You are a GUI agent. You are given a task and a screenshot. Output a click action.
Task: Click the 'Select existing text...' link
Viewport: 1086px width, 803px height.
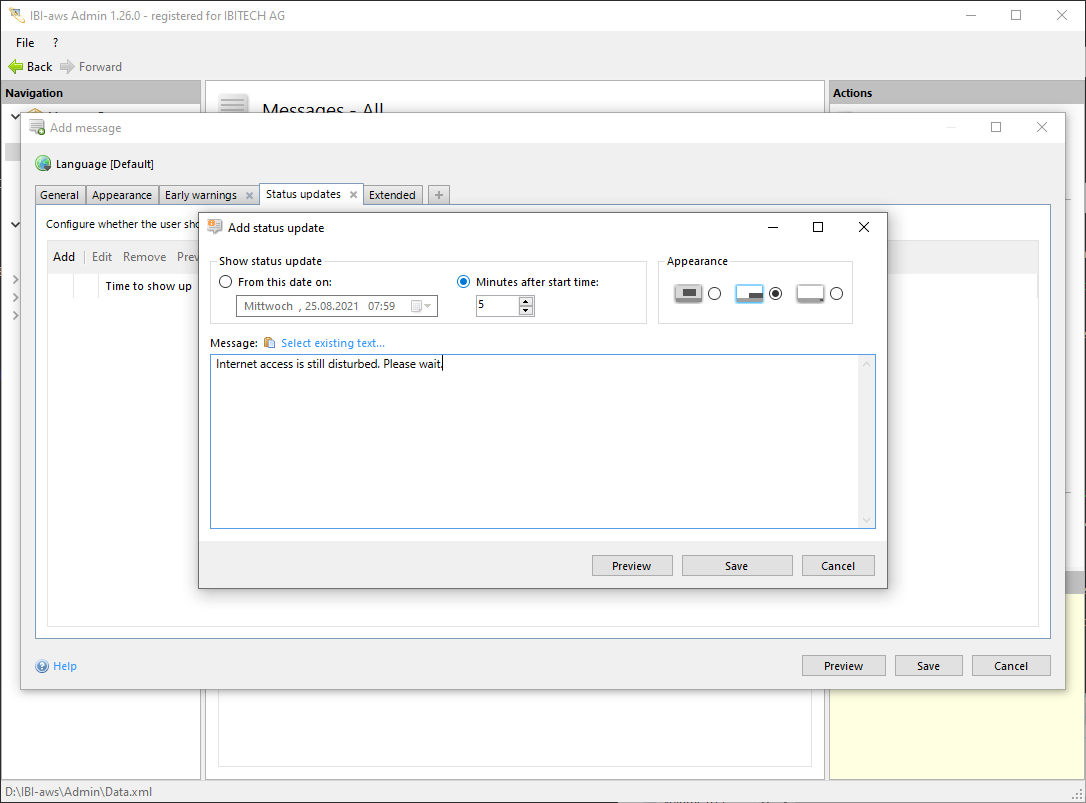333,343
